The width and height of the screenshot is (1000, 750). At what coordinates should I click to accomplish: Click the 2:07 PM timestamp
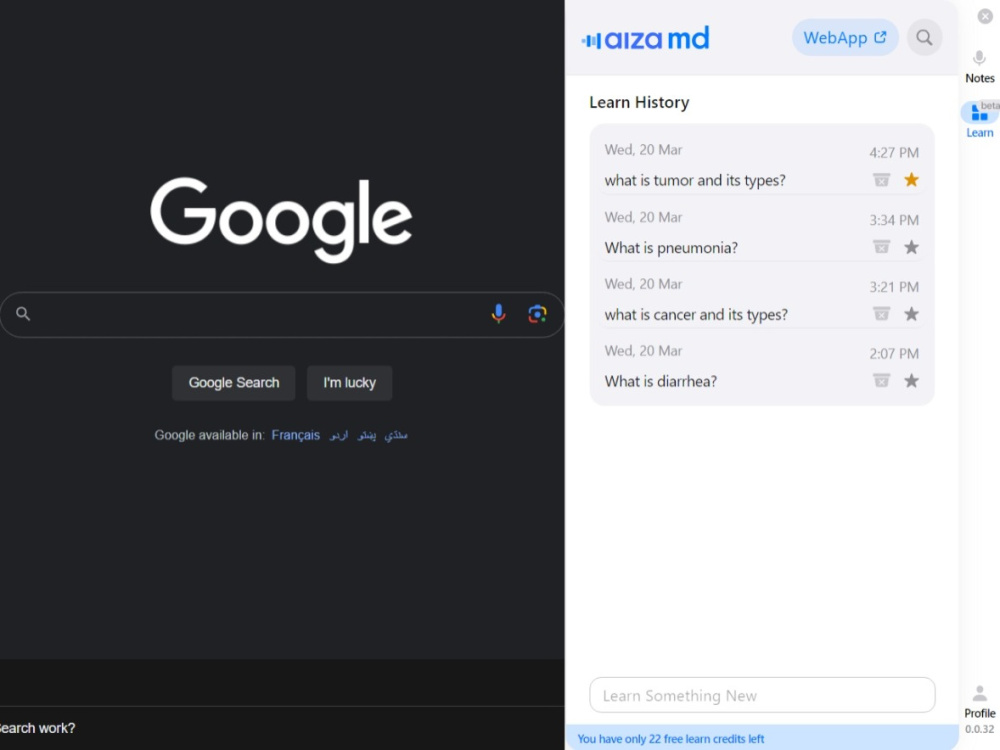pos(894,354)
